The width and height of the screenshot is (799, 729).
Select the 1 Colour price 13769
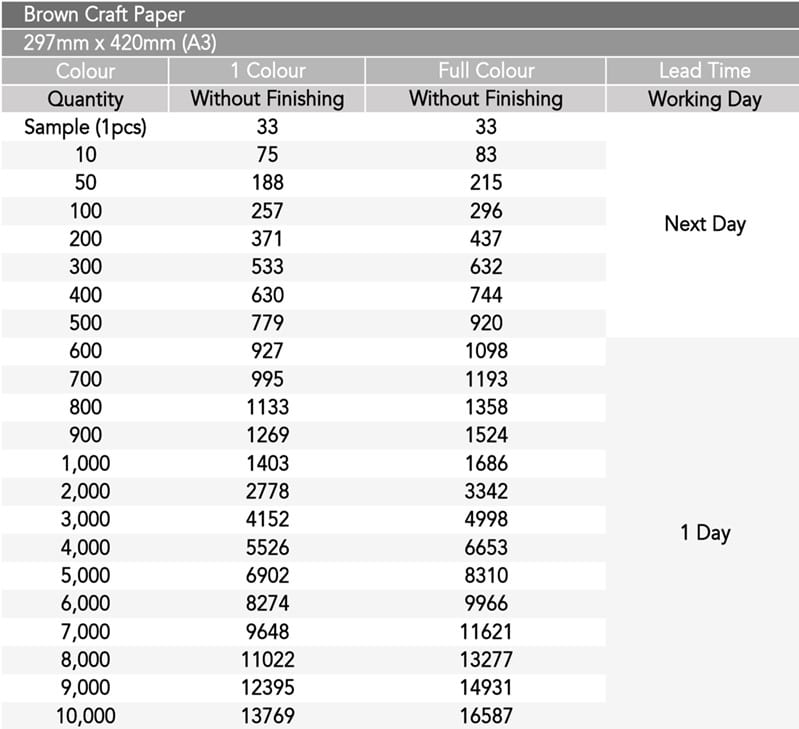point(267,715)
